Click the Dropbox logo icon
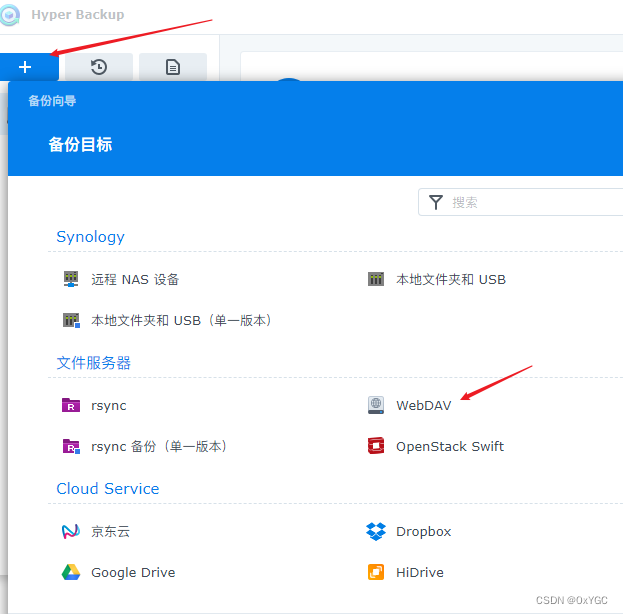 [376, 531]
